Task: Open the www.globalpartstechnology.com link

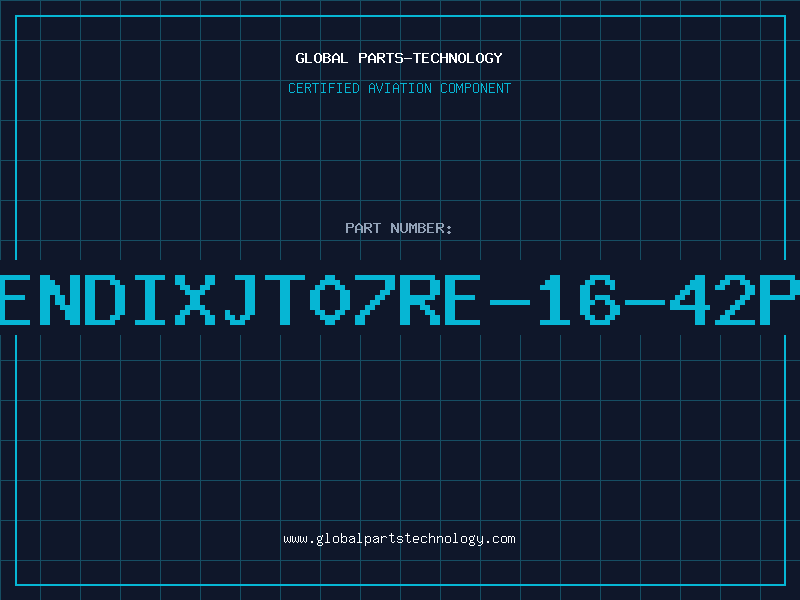Action: (x=399, y=539)
